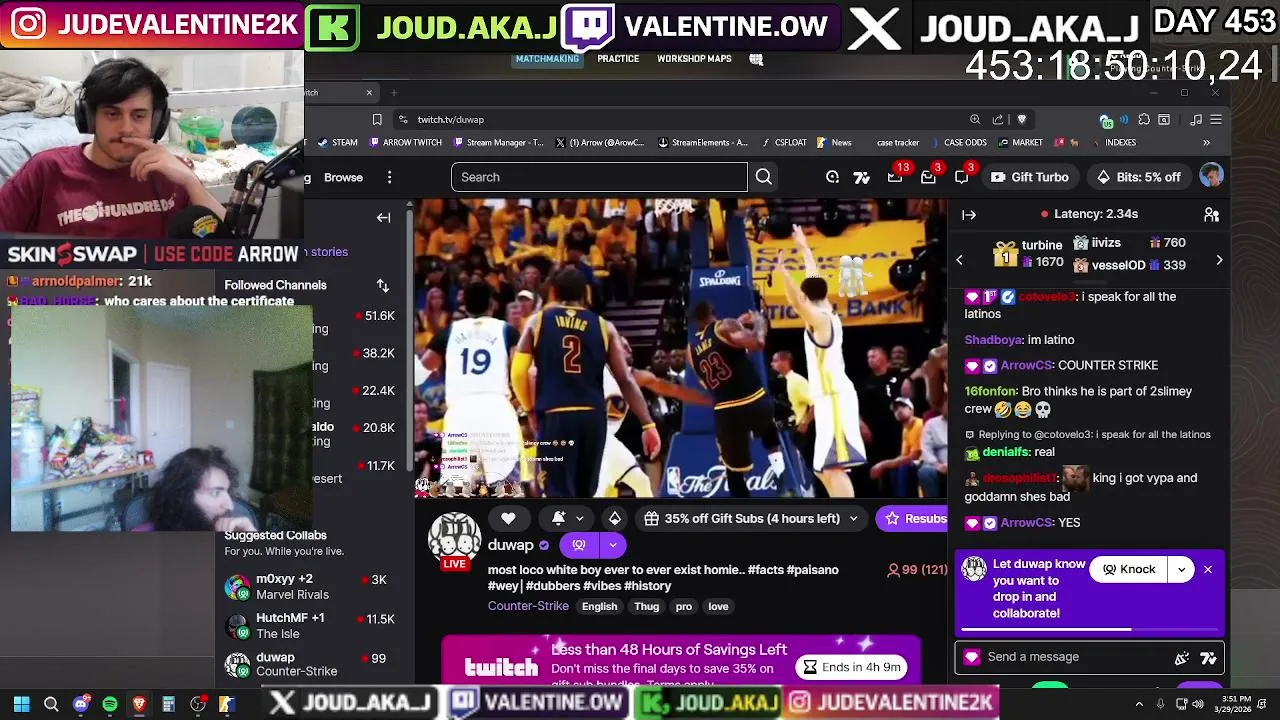This screenshot has height=720, width=1280.
Task: Click the three-dot More menu beside Browse
Action: click(x=390, y=177)
